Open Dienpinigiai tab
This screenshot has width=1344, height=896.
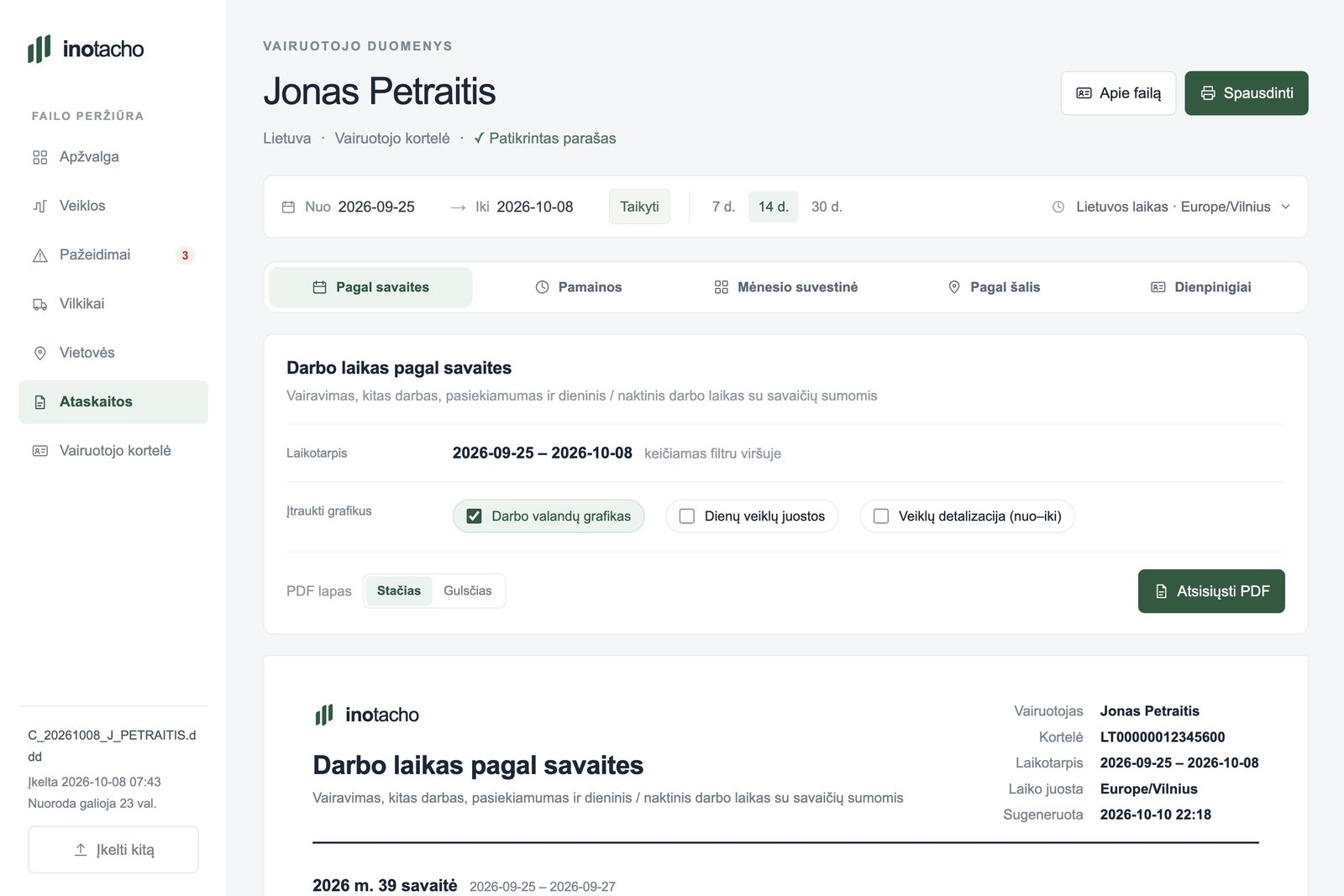1200,287
